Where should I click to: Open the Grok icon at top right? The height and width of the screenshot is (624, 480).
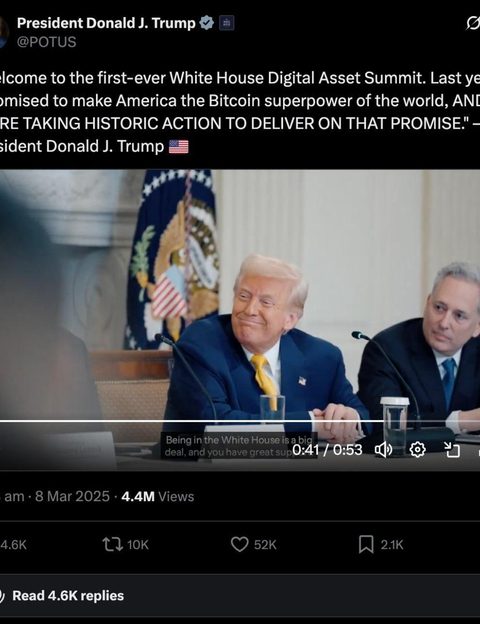[473, 23]
